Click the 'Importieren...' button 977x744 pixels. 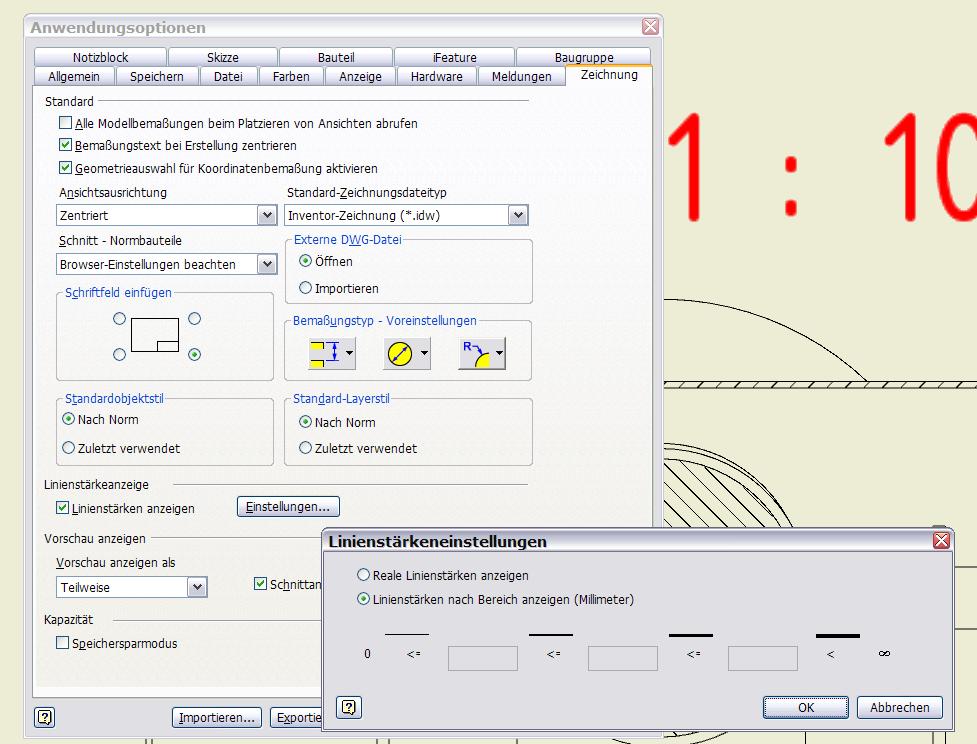click(x=217, y=717)
